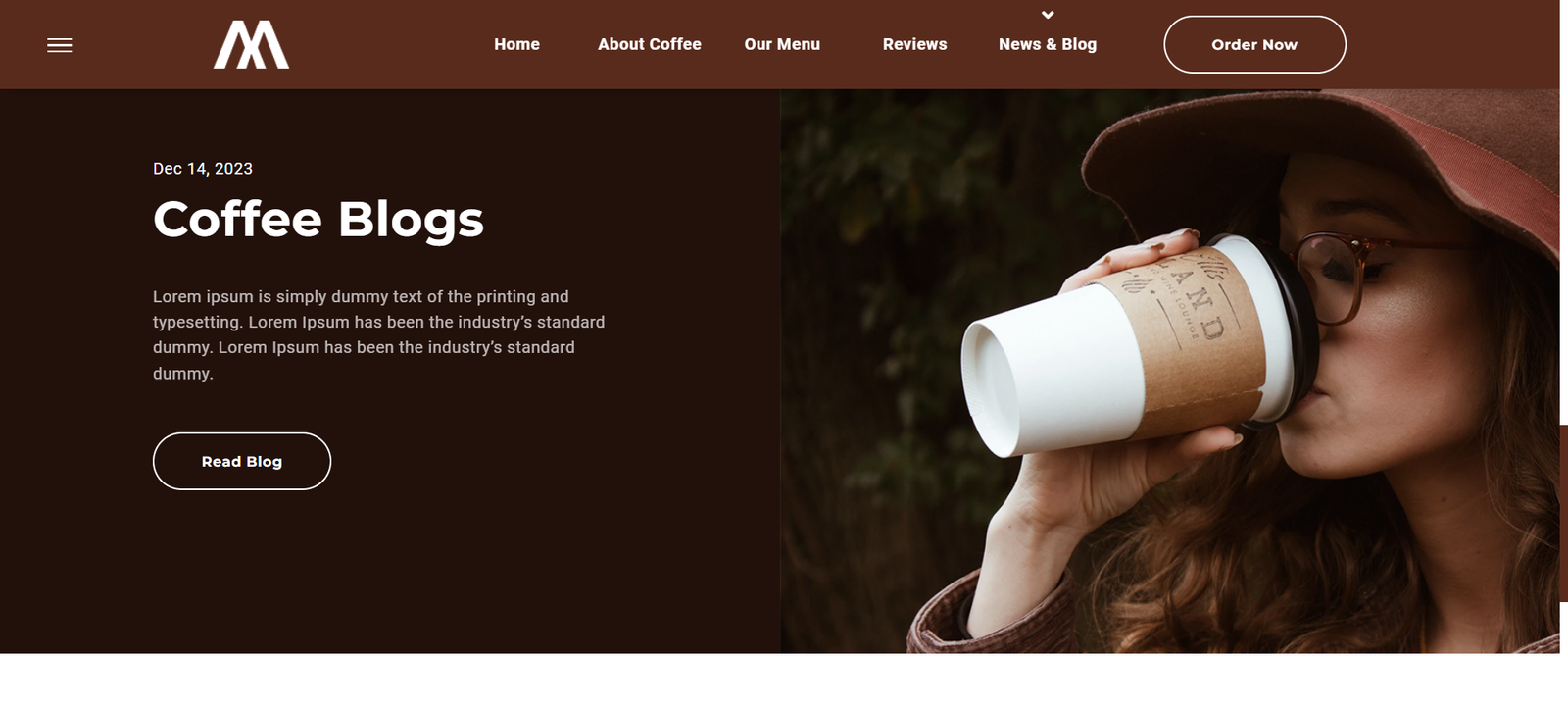Open the About Coffee page

(650, 44)
